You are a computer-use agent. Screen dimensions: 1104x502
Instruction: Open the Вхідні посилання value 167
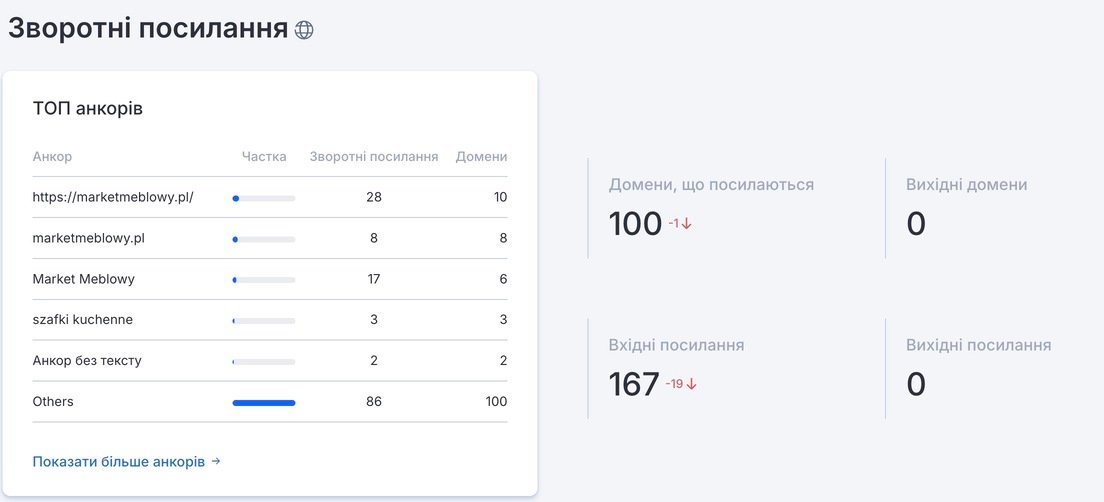pyautogui.click(x=634, y=384)
